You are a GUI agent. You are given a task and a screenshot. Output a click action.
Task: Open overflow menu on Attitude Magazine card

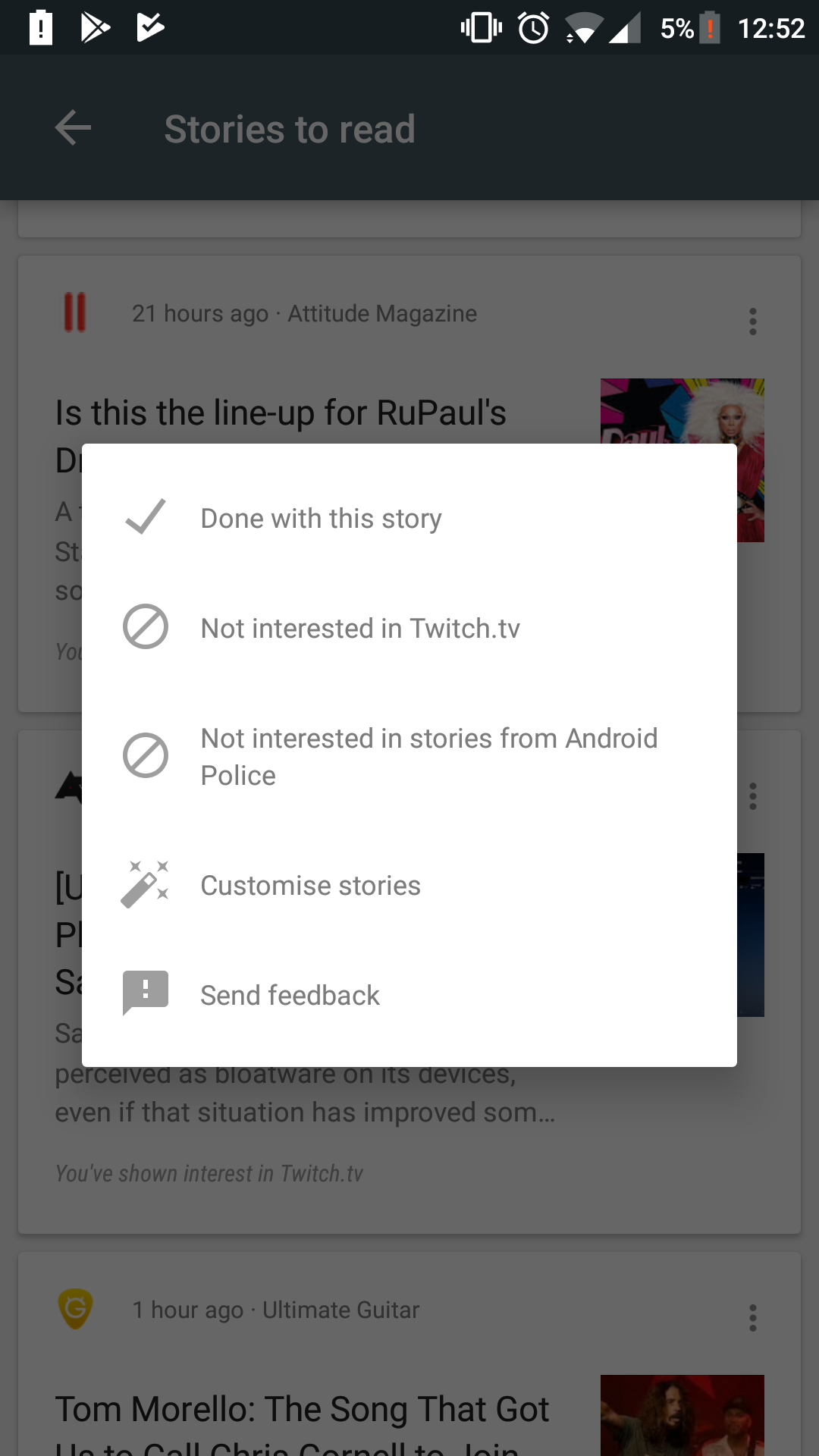pyautogui.click(x=752, y=322)
